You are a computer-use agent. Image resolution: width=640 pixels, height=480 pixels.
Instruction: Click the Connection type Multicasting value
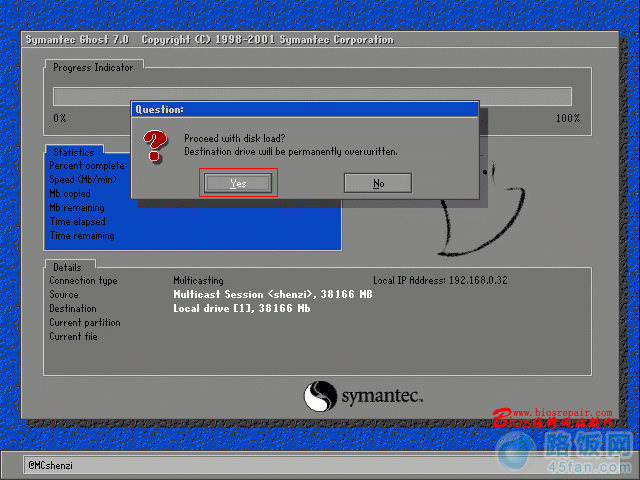click(x=198, y=281)
